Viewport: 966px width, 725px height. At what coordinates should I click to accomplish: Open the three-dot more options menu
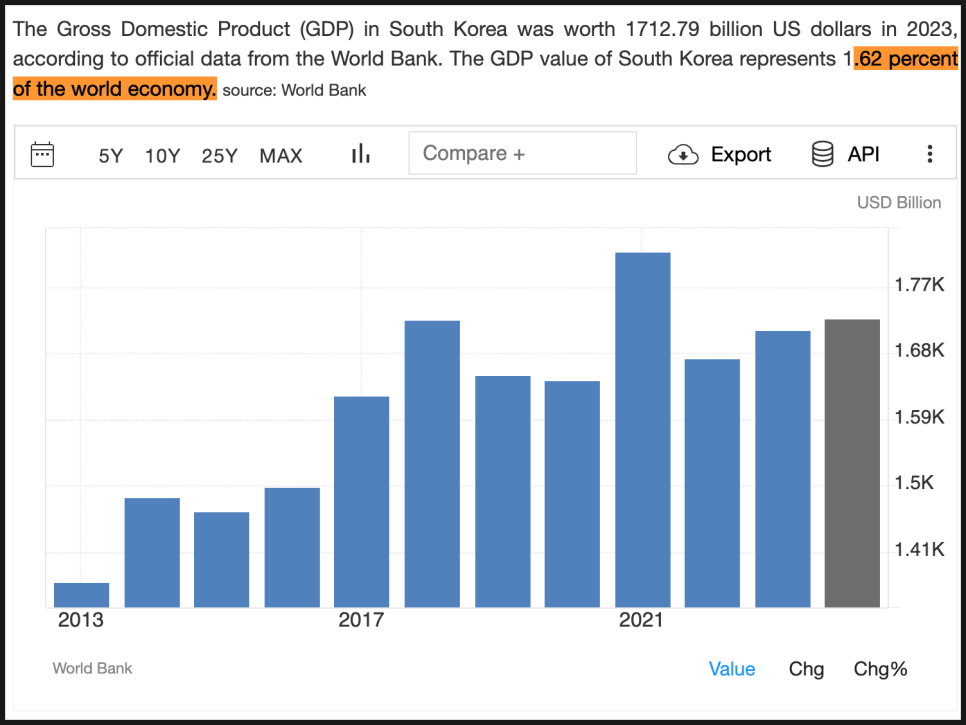pyautogui.click(x=929, y=154)
